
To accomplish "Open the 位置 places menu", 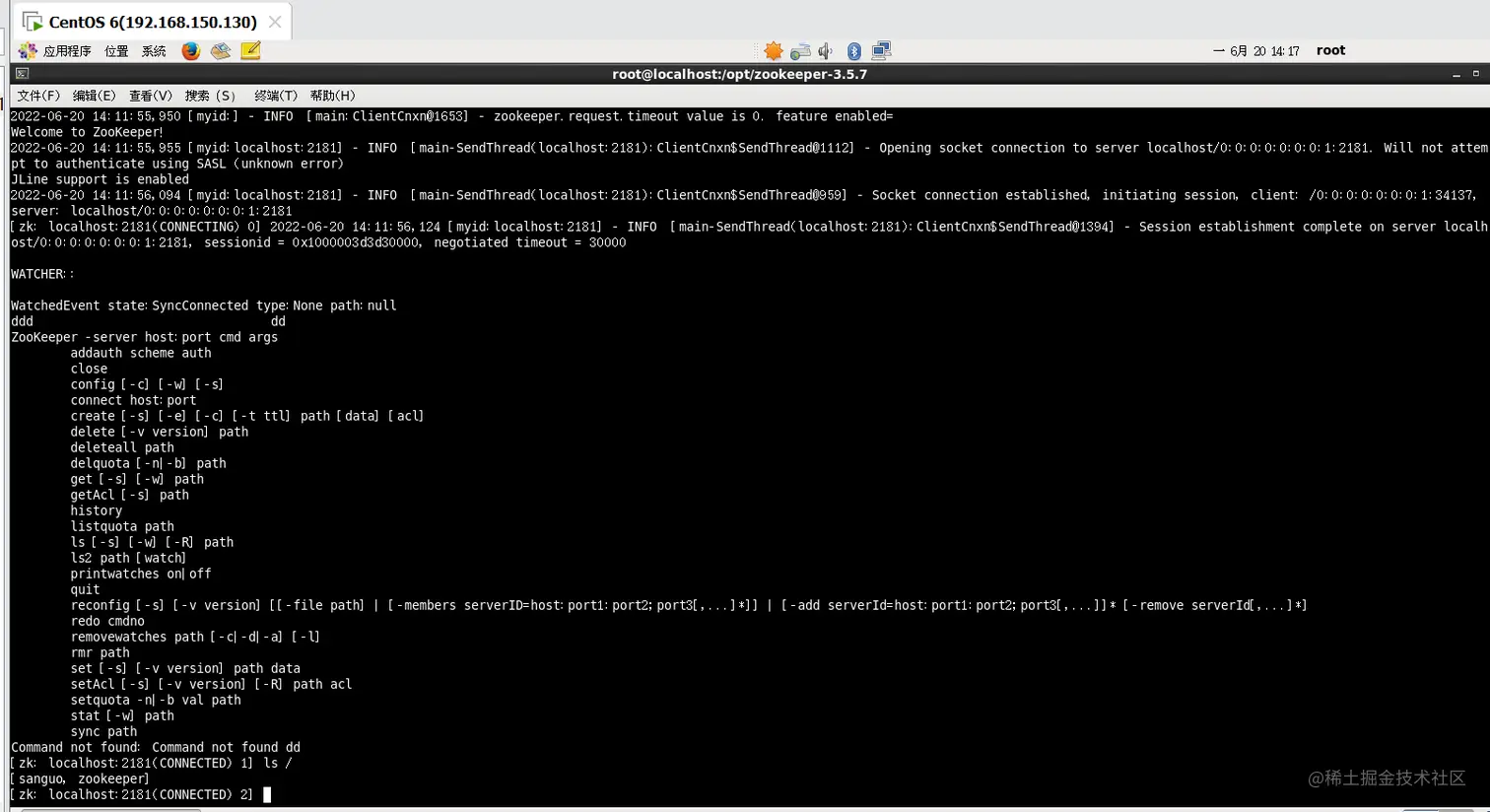I will 117,51.
